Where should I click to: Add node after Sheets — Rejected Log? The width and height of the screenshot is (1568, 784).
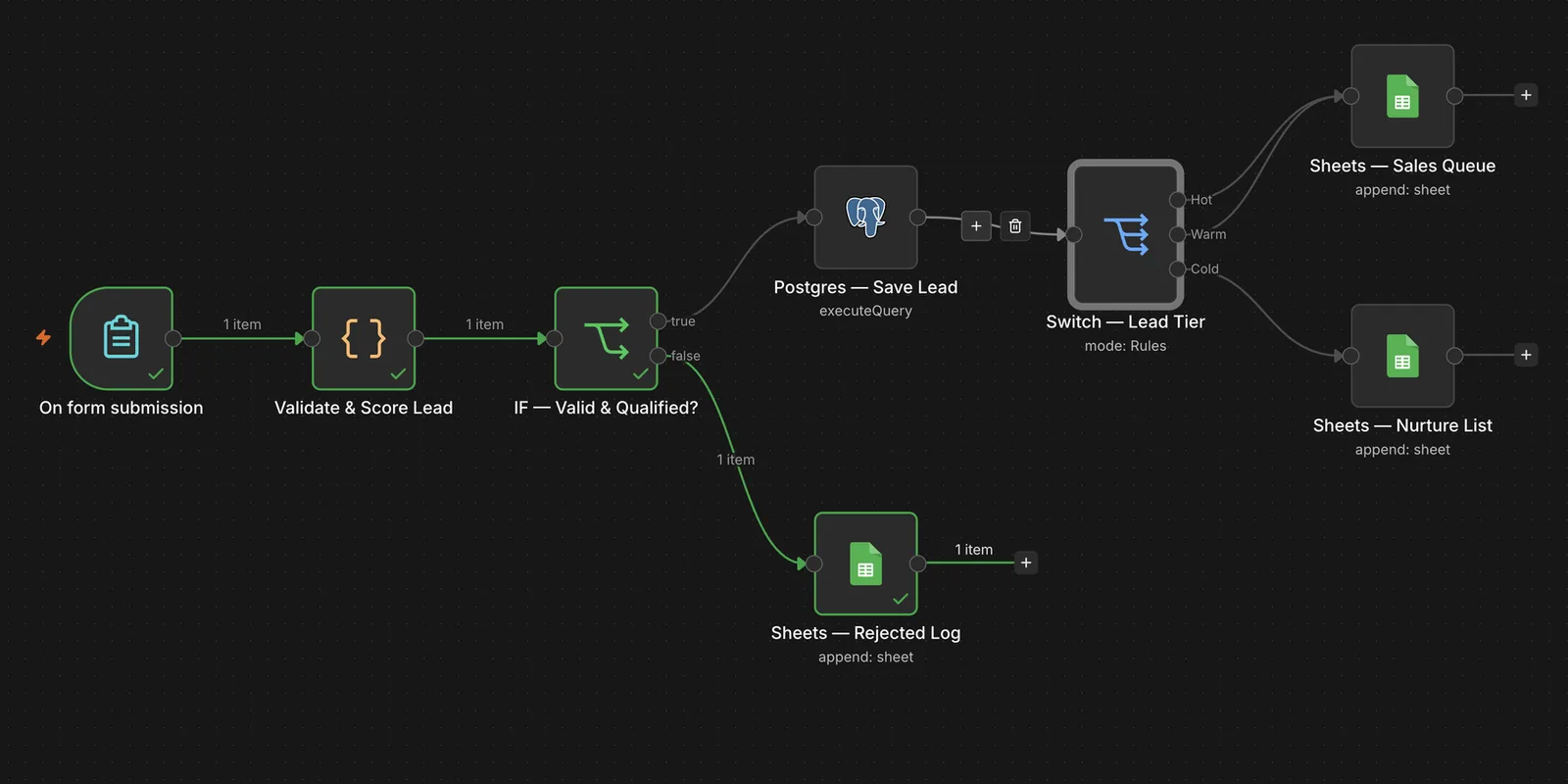pos(1026,563)
